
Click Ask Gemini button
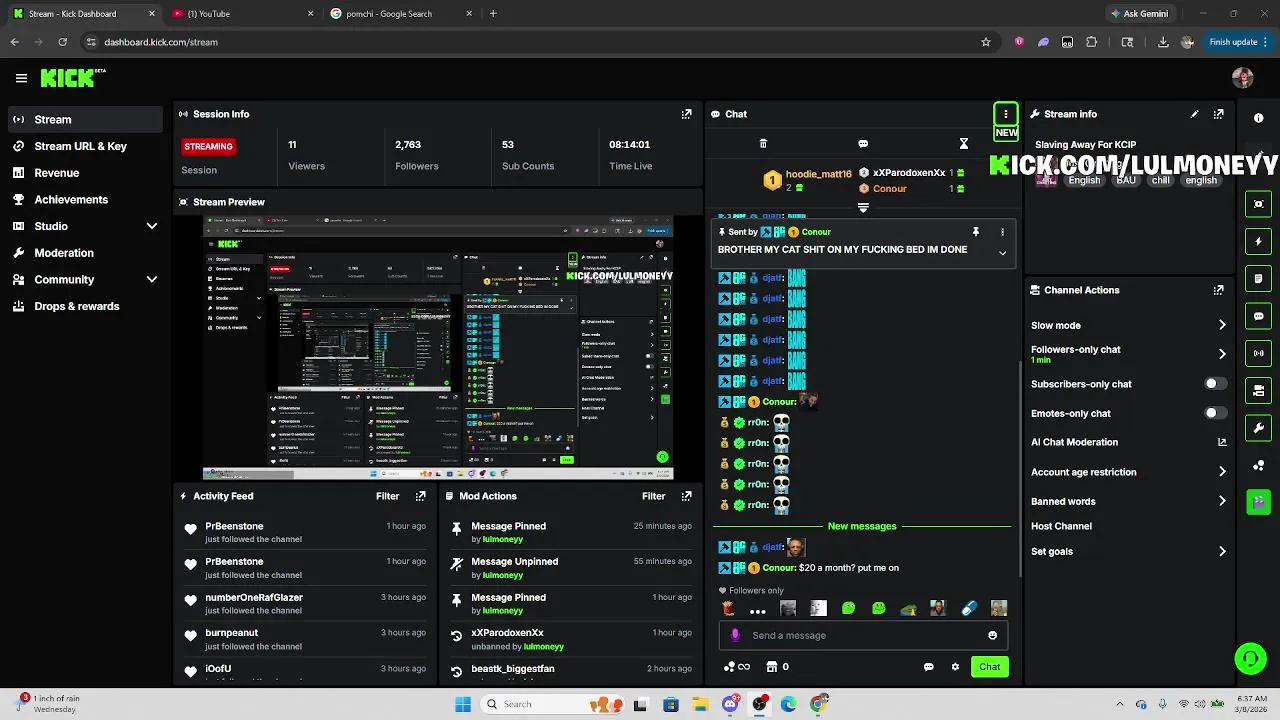click(x=1138, y=14)
